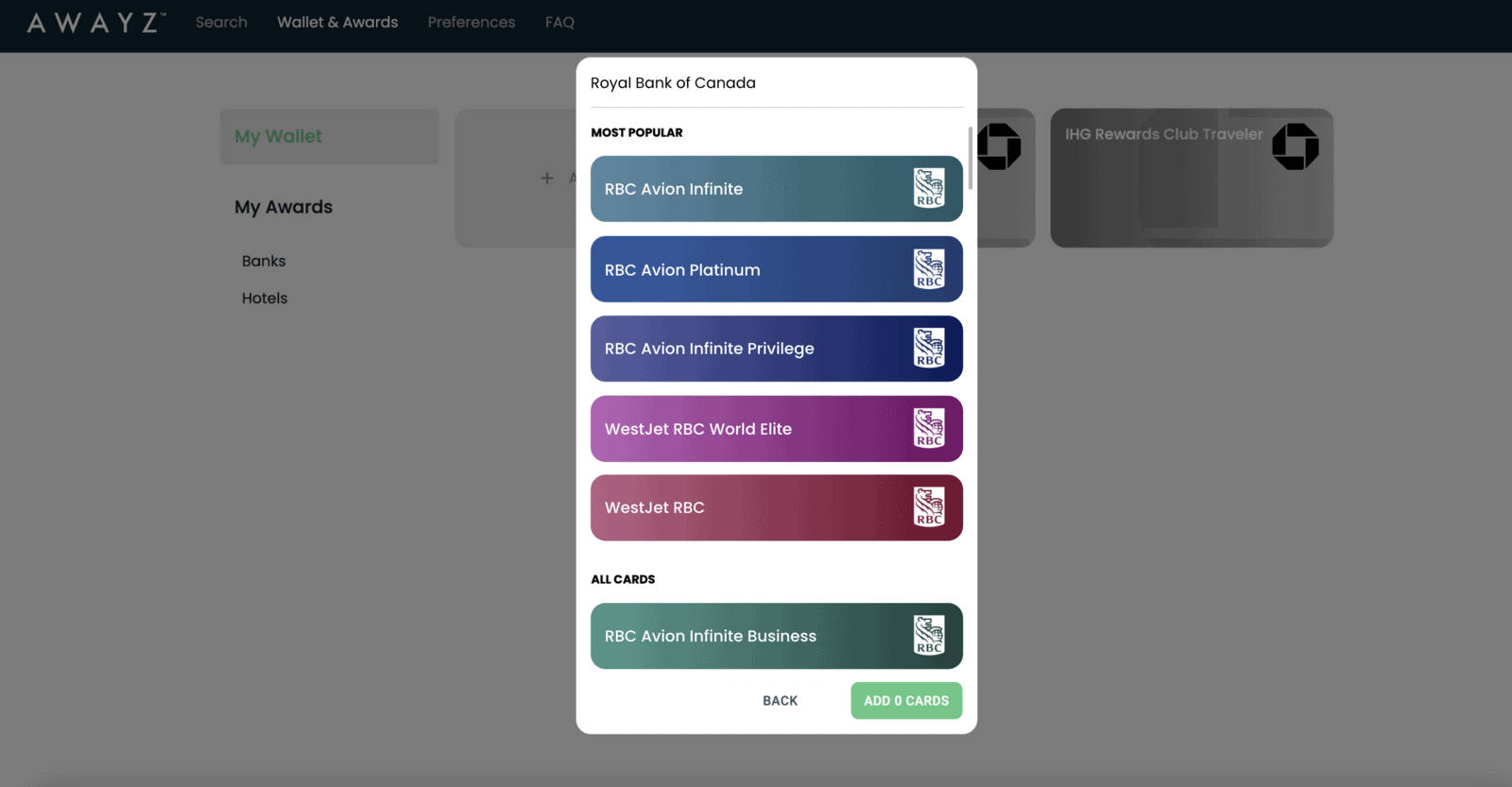Click RBC logo on Avion Infinite Business card
Screen dimensions: 1512x787
click(x=929, y=635)
